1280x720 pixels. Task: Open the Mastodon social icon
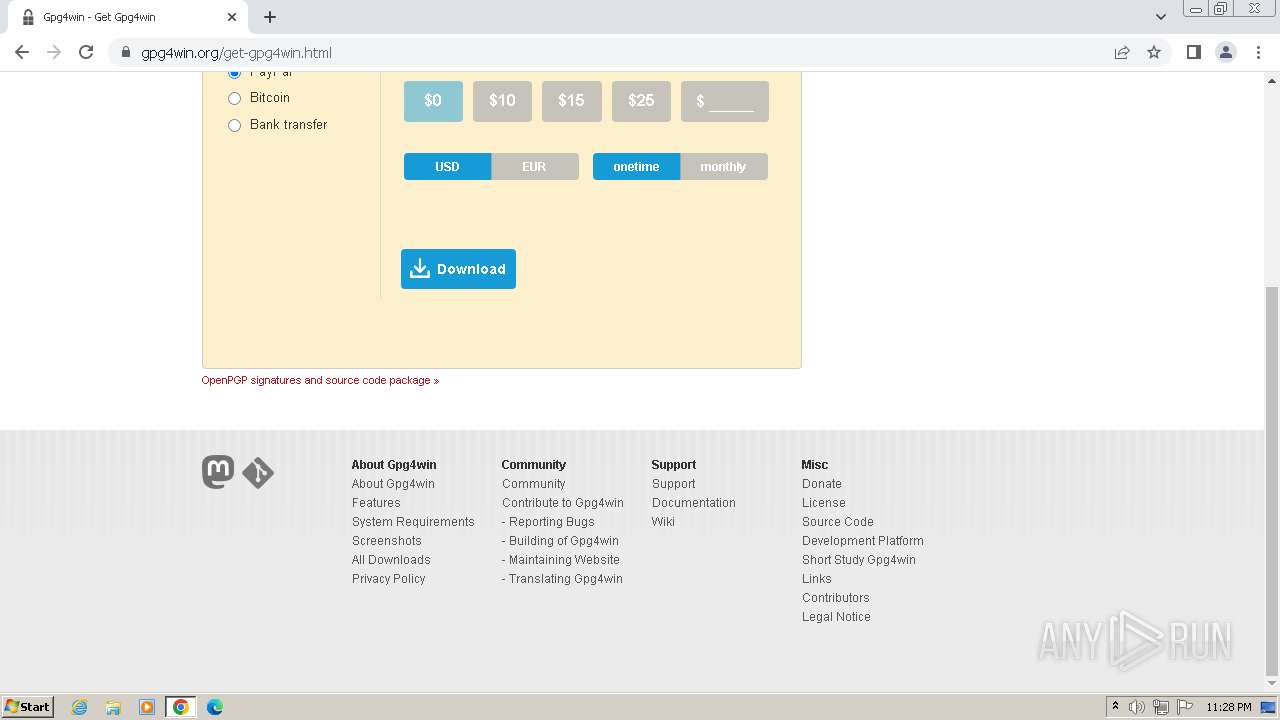pos(218,472)
